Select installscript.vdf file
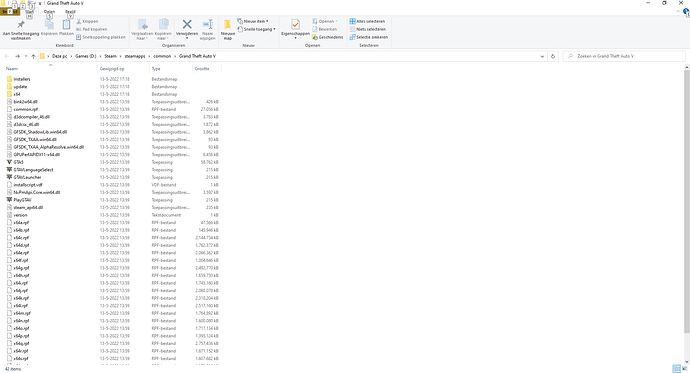This screenshot has width=690, height=373. tap(25, 185)
